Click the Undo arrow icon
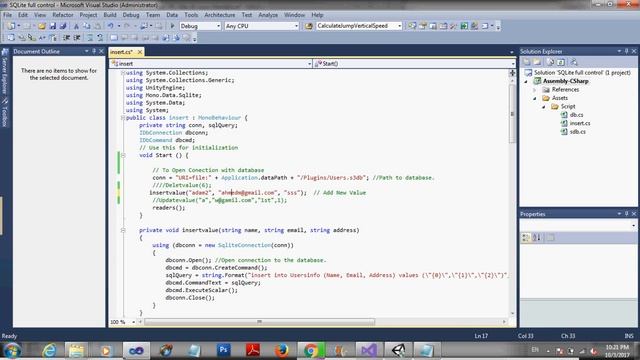Image resolution: width=640 pixels, height=360 pixels. (111, 26)
